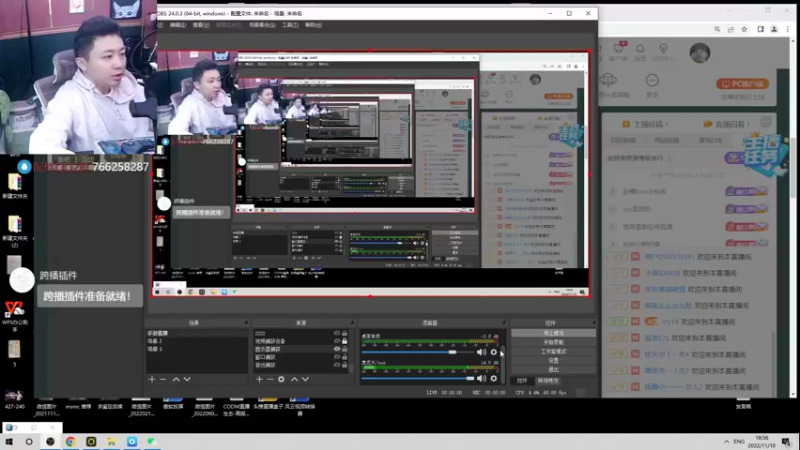Select 场景 2 in the scenes list

pyautogui.click(x=196, y=341)
